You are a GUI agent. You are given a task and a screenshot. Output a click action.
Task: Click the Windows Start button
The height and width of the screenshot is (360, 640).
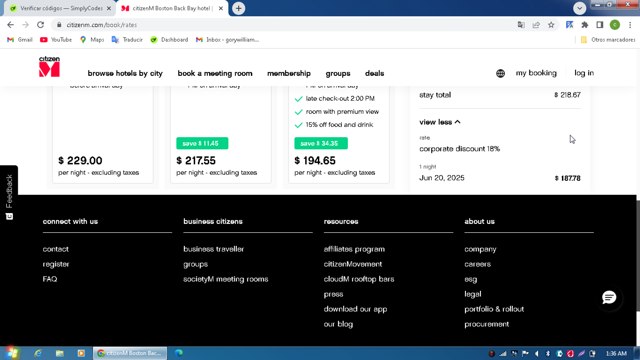click(11, 353)
